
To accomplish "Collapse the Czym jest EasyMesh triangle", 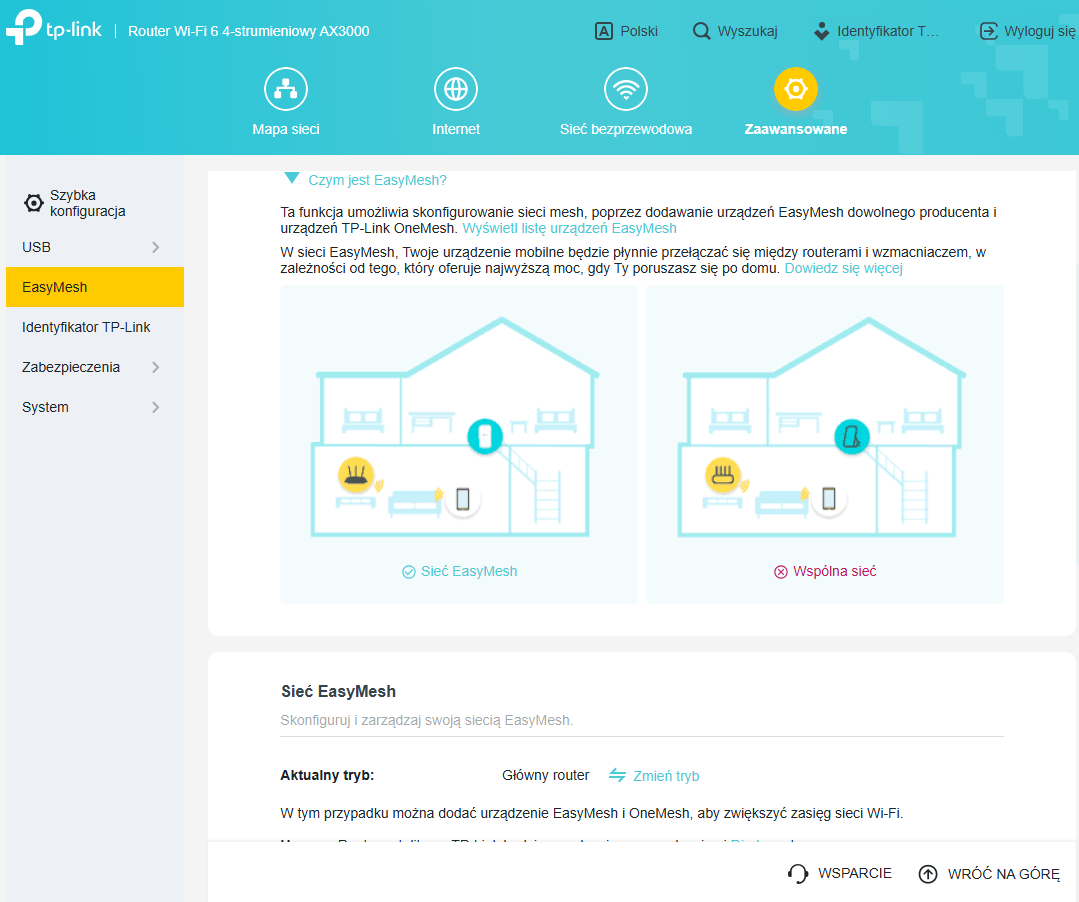I will [292, 179].
